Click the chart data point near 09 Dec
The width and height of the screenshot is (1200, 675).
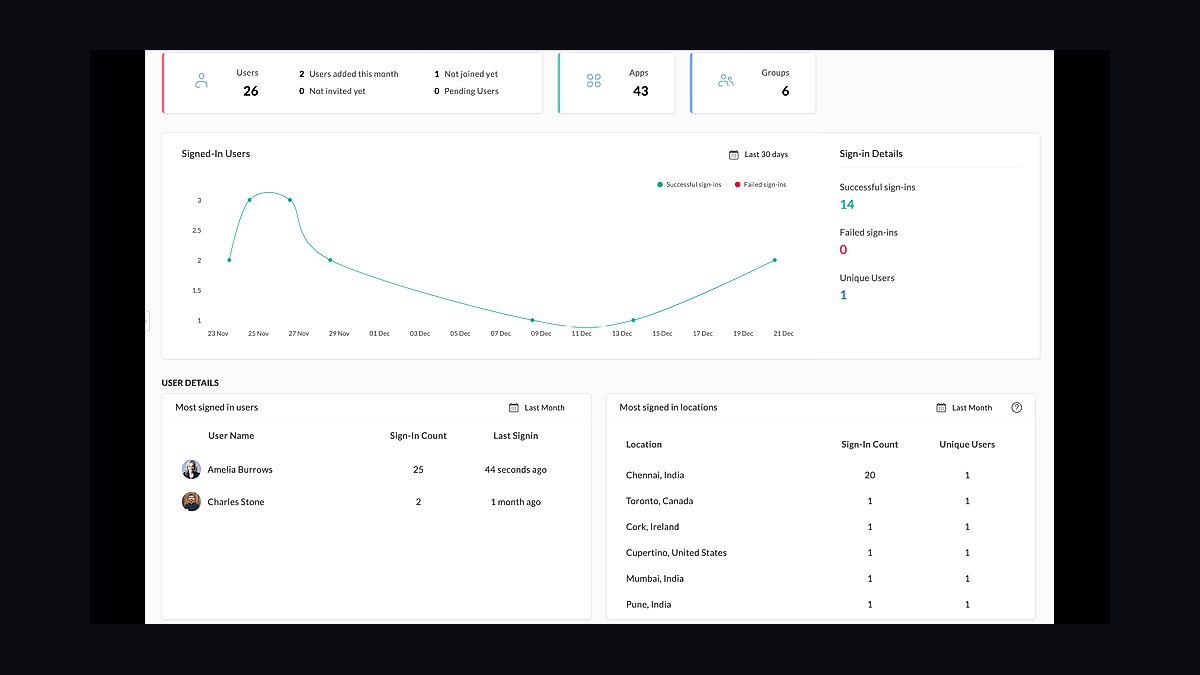(532, 320)
